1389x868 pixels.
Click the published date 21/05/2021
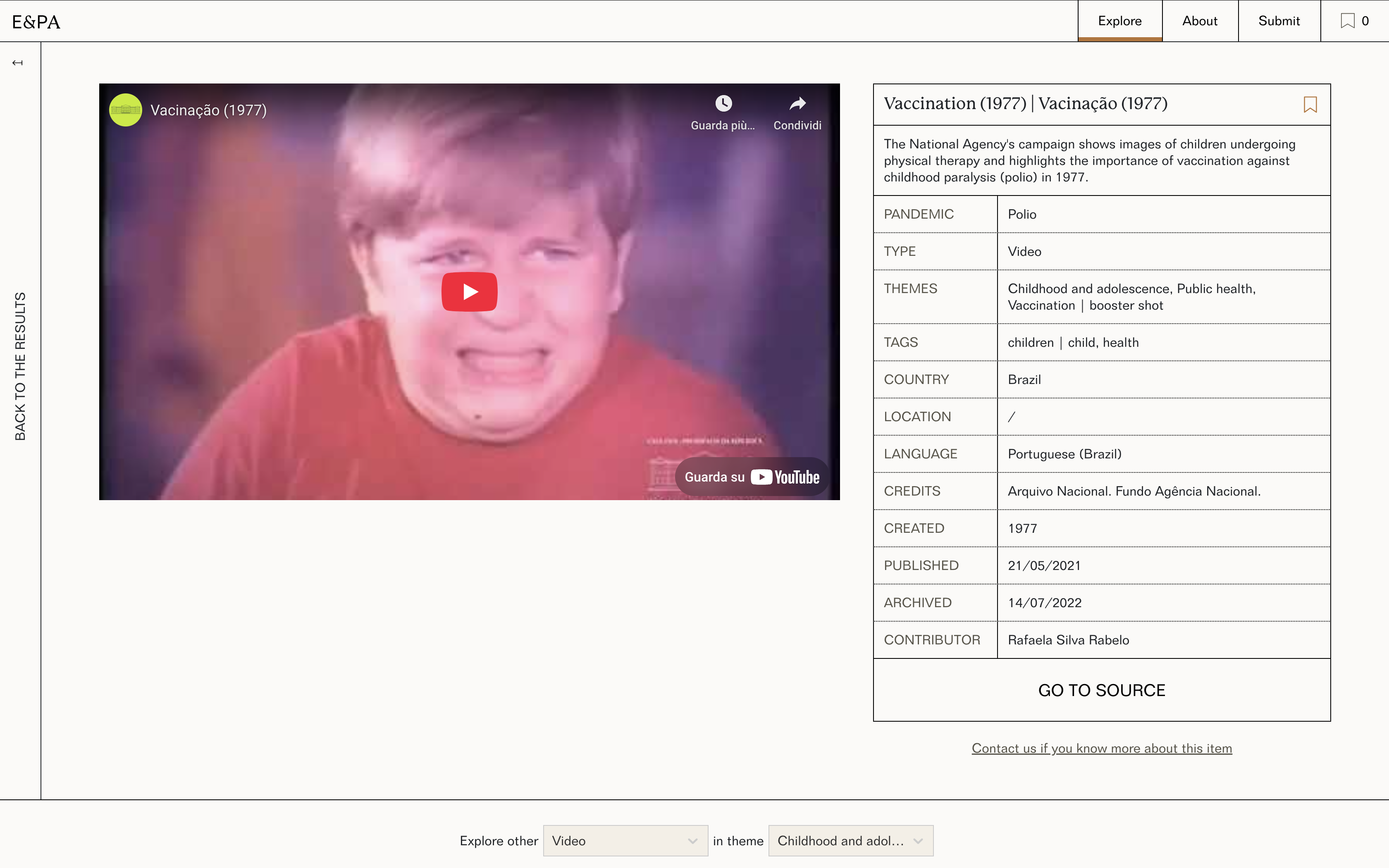coord(1044,565)
